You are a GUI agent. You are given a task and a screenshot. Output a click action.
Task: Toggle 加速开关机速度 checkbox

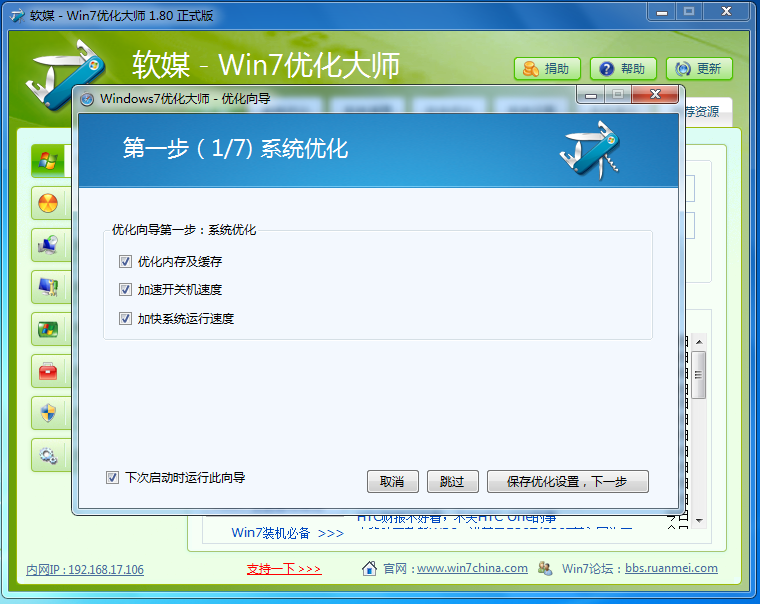coord(125,290)
